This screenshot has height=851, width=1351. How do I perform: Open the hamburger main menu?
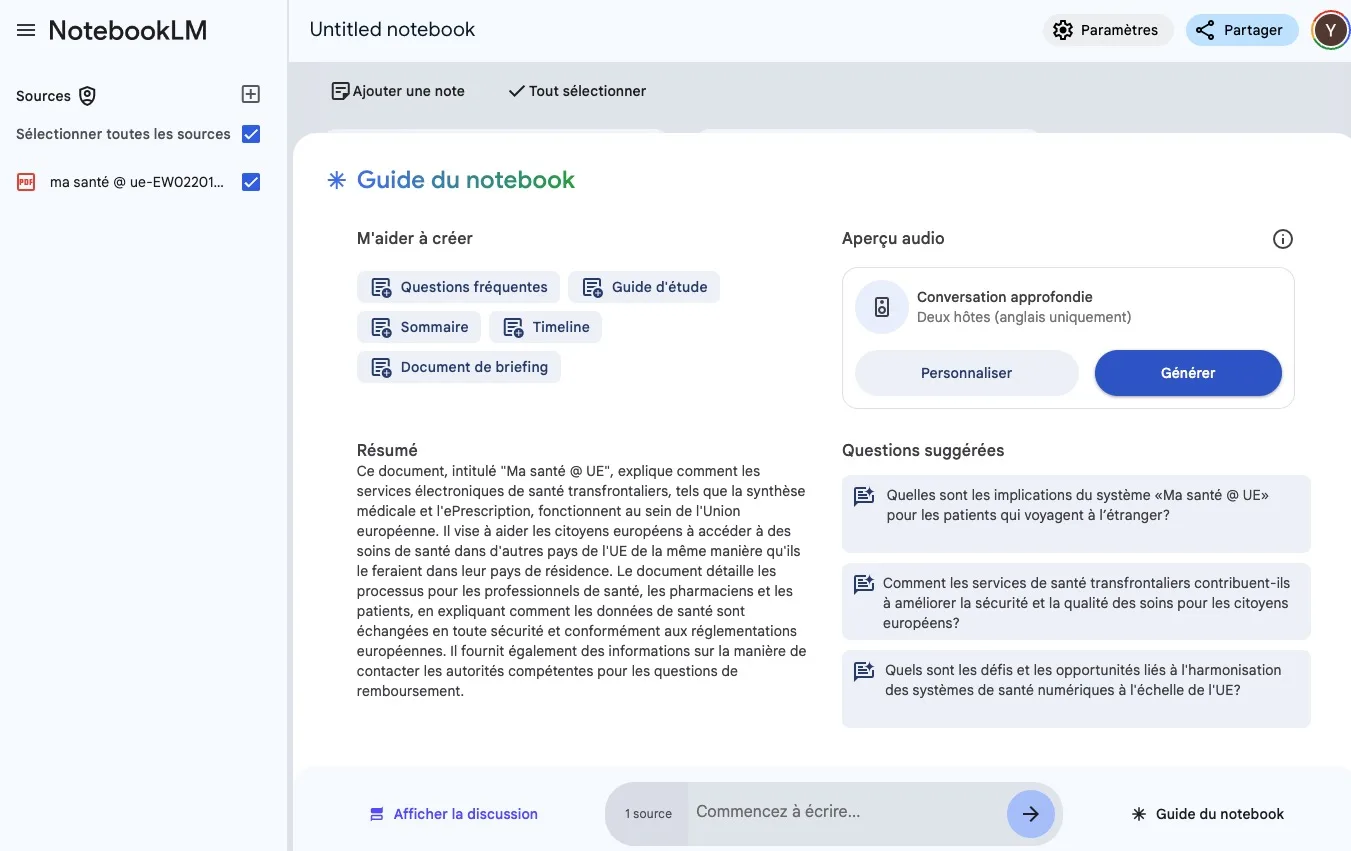[26, 31]
